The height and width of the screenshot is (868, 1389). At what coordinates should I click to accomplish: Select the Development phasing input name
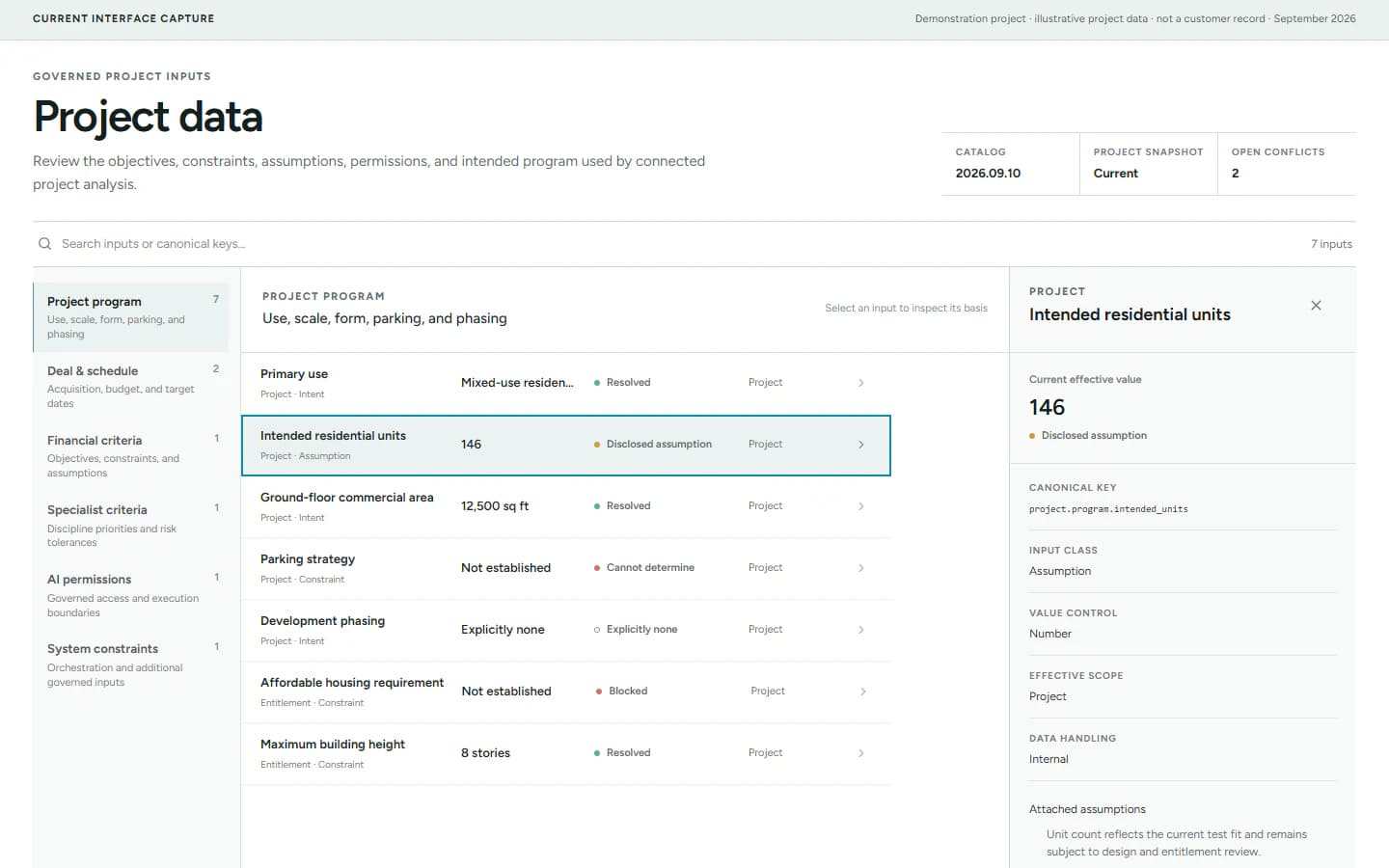coord(322,621)
